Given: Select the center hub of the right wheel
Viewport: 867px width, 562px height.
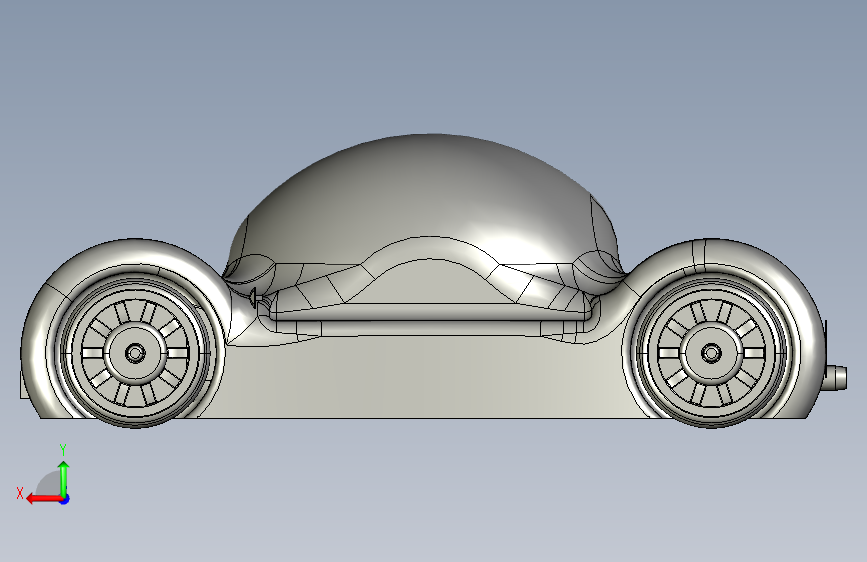Looking at the screenshot, I should 711,353.
